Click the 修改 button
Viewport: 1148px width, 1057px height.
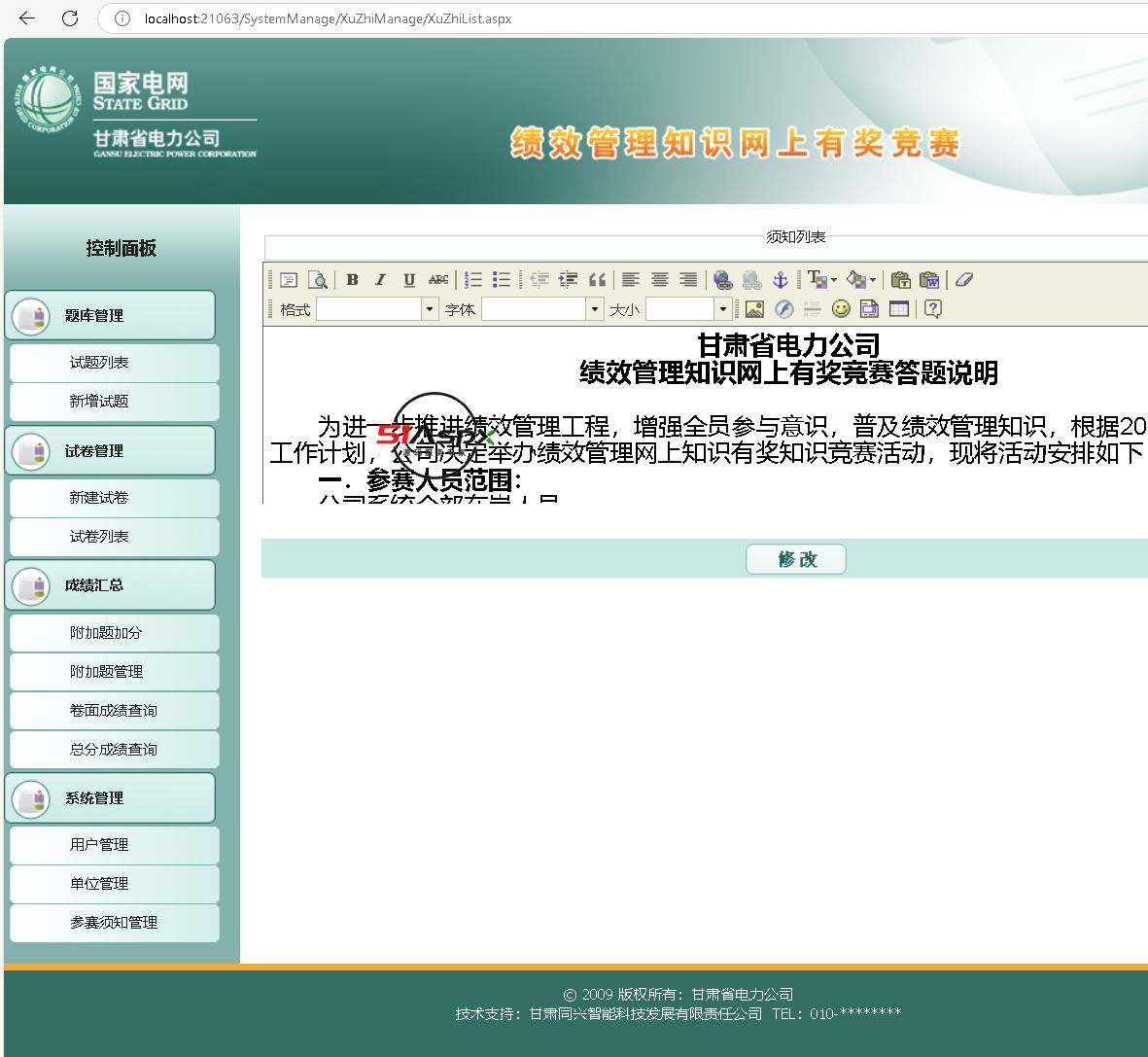(795, 559)
